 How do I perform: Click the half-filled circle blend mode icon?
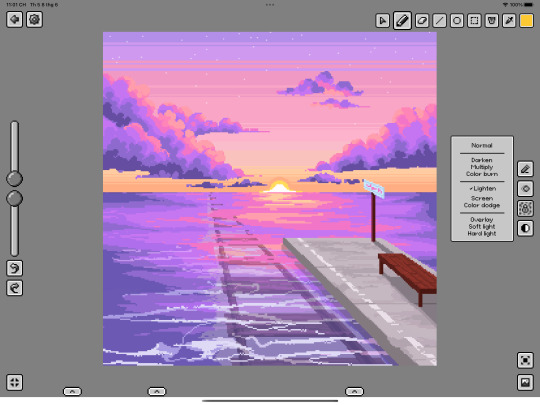coord(525,228)
